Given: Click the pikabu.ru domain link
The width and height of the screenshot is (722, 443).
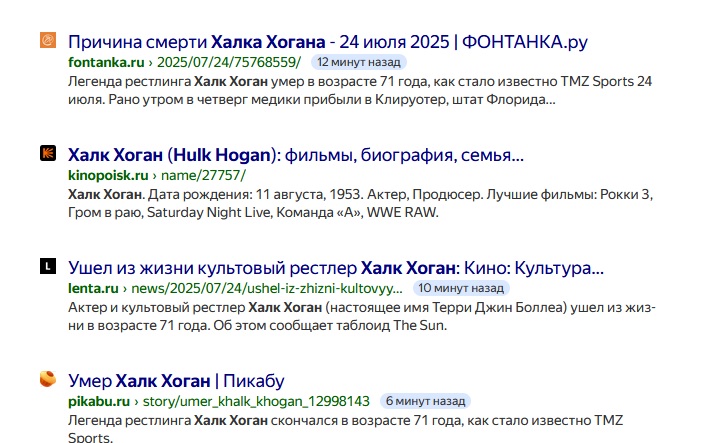Looking at the screenshot, I should click(99, 401).
